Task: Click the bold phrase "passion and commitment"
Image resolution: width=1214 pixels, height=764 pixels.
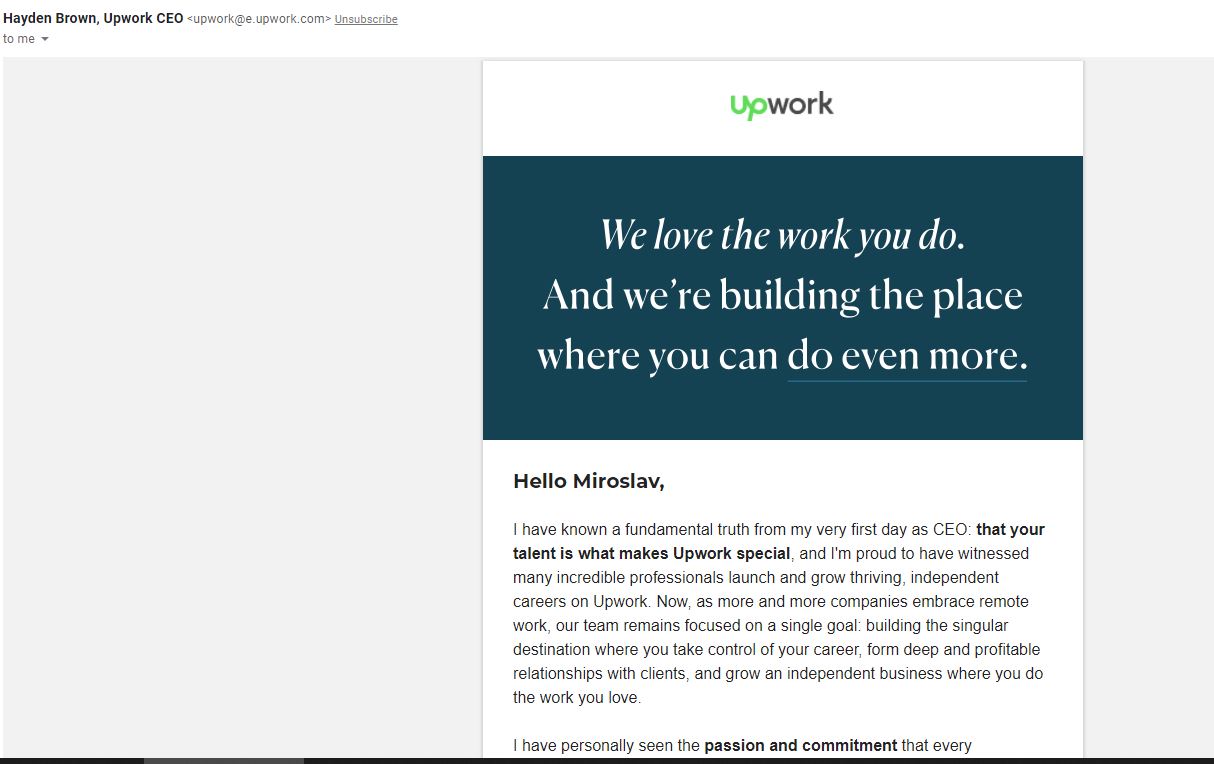Action: (801, 745)
